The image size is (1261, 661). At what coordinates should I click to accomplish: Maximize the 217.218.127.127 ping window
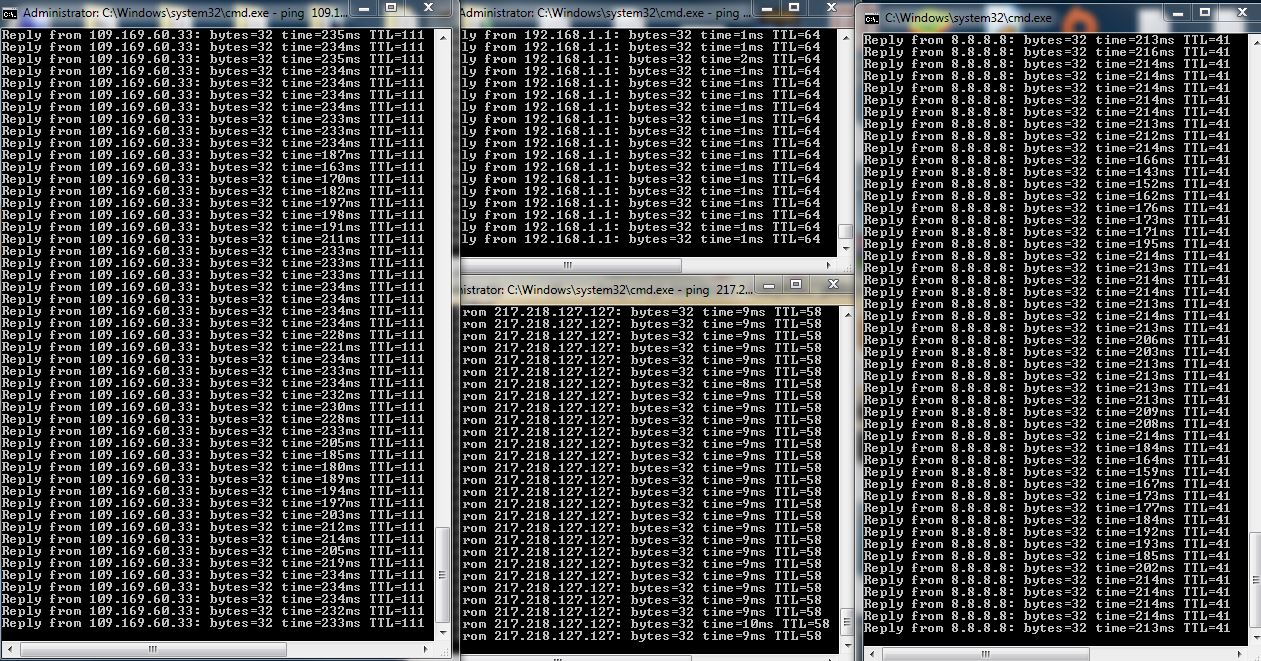(x=795, y=284)
